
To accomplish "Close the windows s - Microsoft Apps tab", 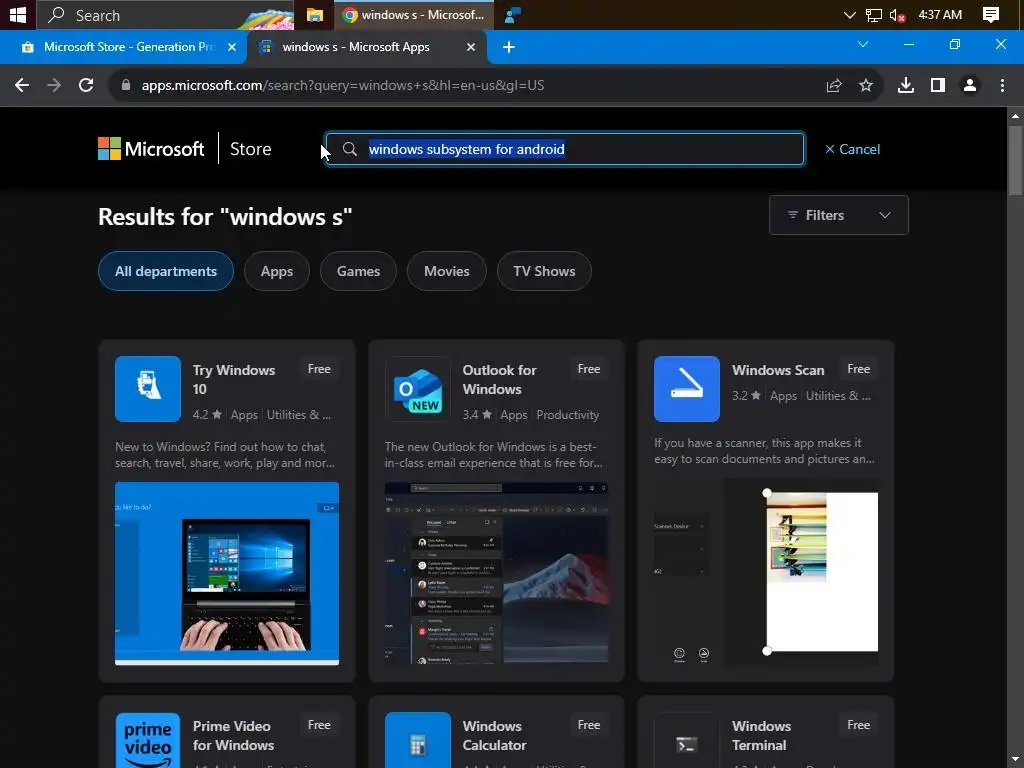I will 471,47.
